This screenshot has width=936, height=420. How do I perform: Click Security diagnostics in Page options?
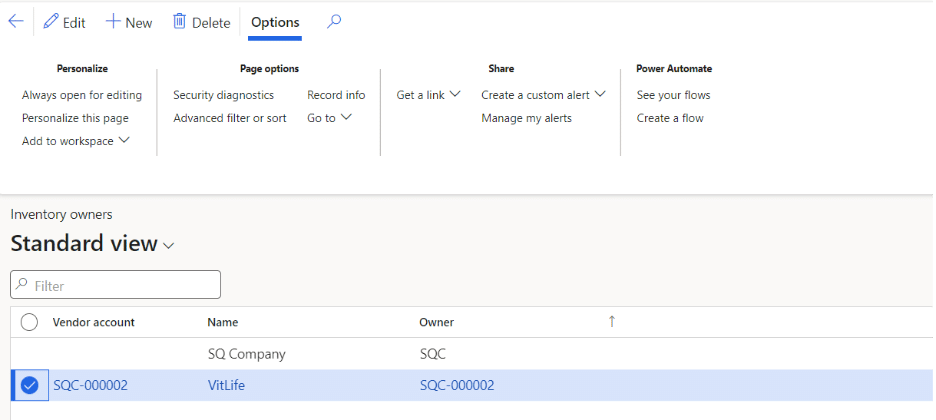[223, 95]
